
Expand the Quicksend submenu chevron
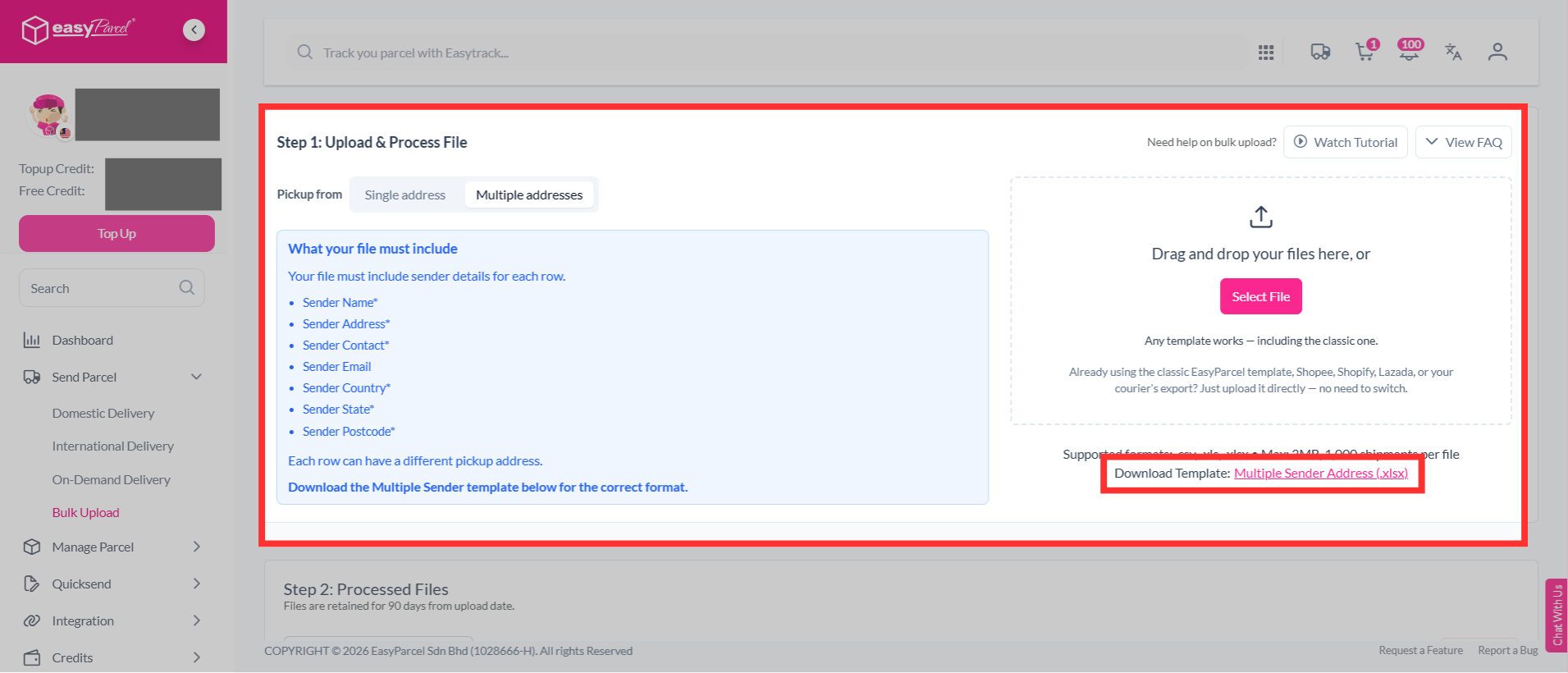pos(197,584)
